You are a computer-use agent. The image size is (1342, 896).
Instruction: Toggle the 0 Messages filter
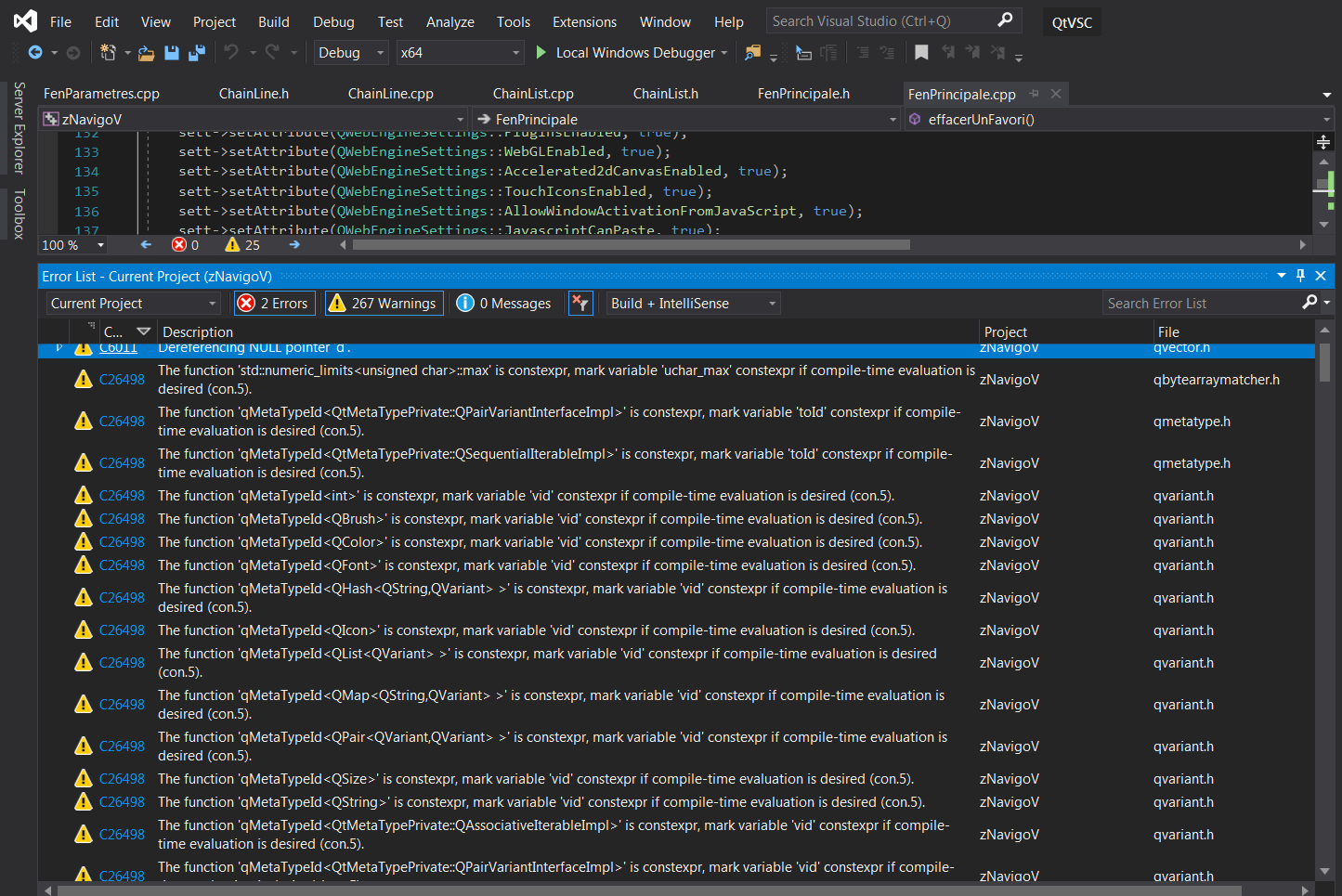coord(504,304)
